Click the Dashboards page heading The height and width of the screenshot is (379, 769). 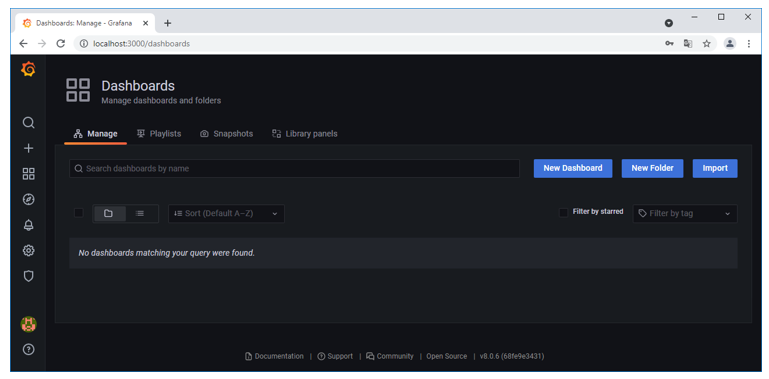click(138, 86)
